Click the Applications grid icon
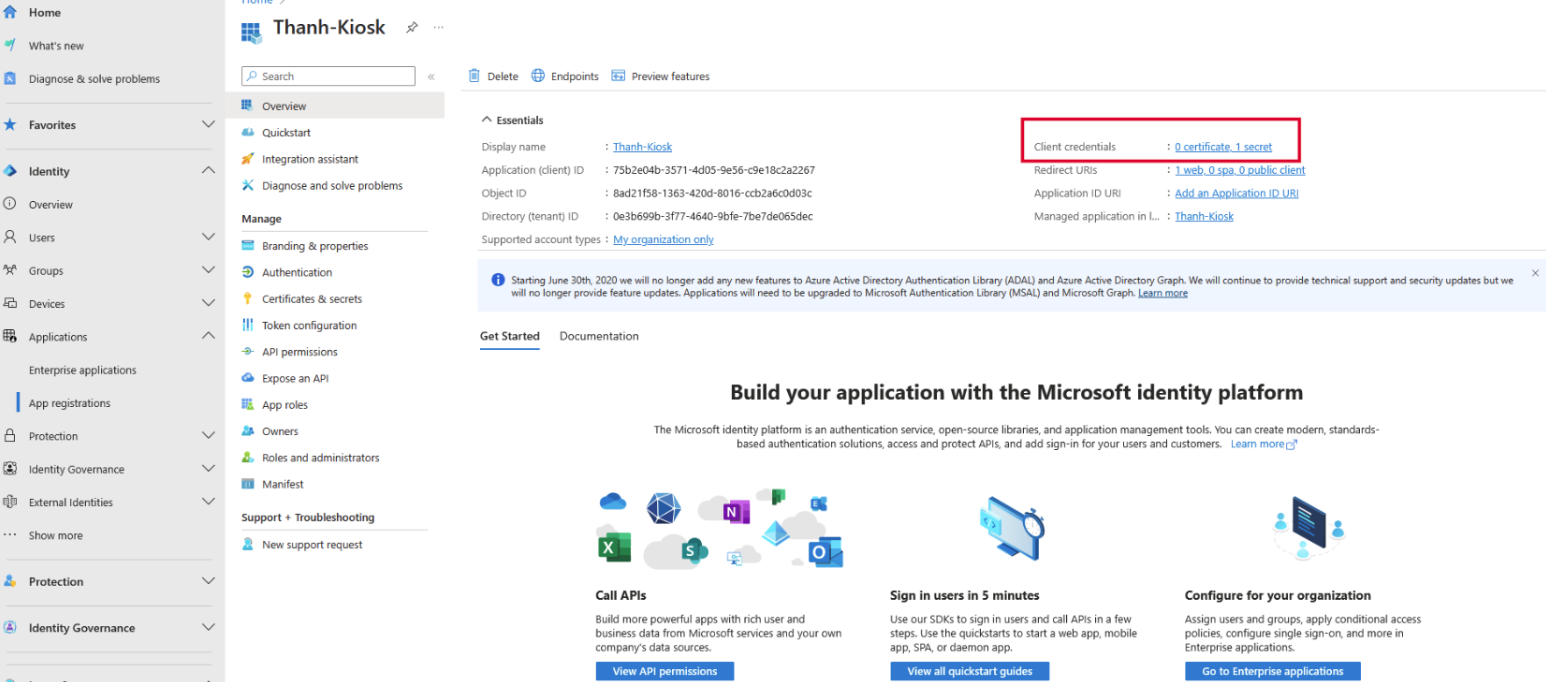 tap(10, 336)
